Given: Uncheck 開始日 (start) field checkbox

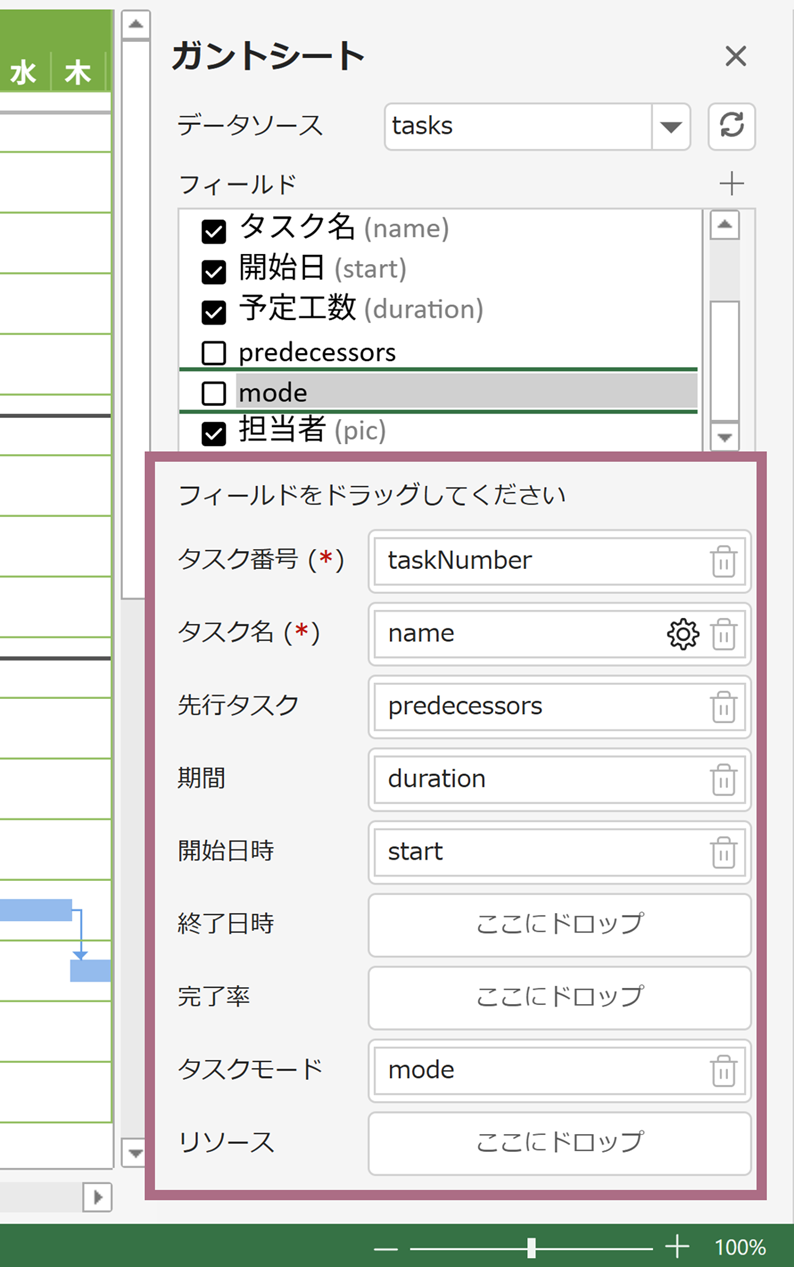Looking at the screenshot, I should (214, 272).
